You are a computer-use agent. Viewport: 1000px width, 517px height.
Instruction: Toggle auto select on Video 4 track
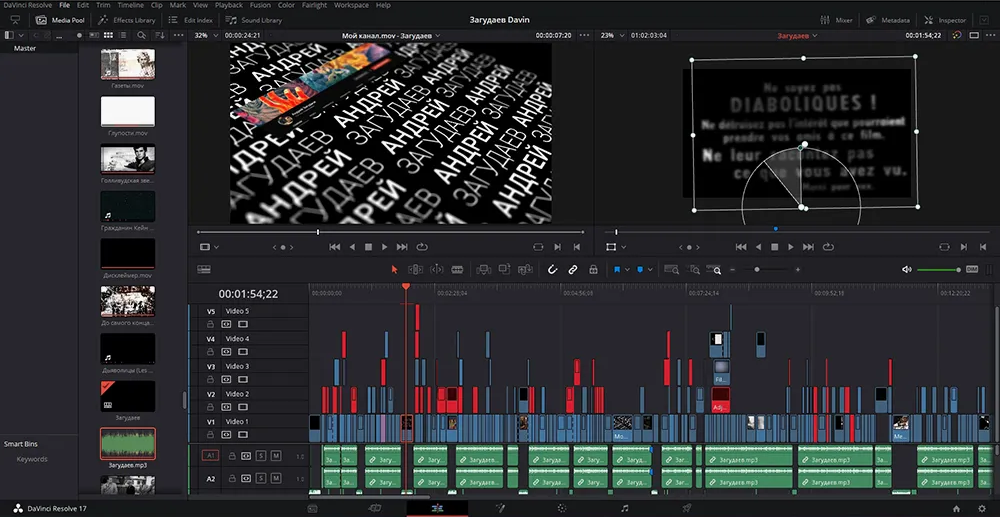(226, 351)
